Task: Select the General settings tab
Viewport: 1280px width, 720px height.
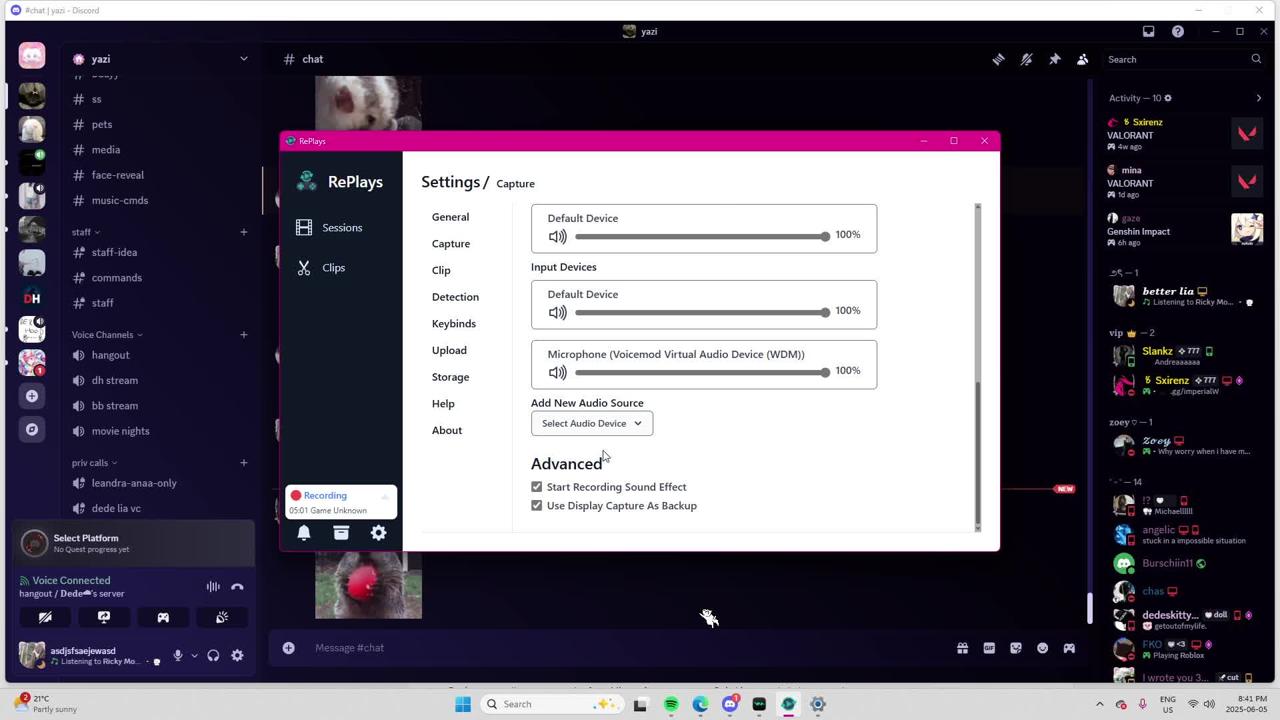Action: (450, 217)
